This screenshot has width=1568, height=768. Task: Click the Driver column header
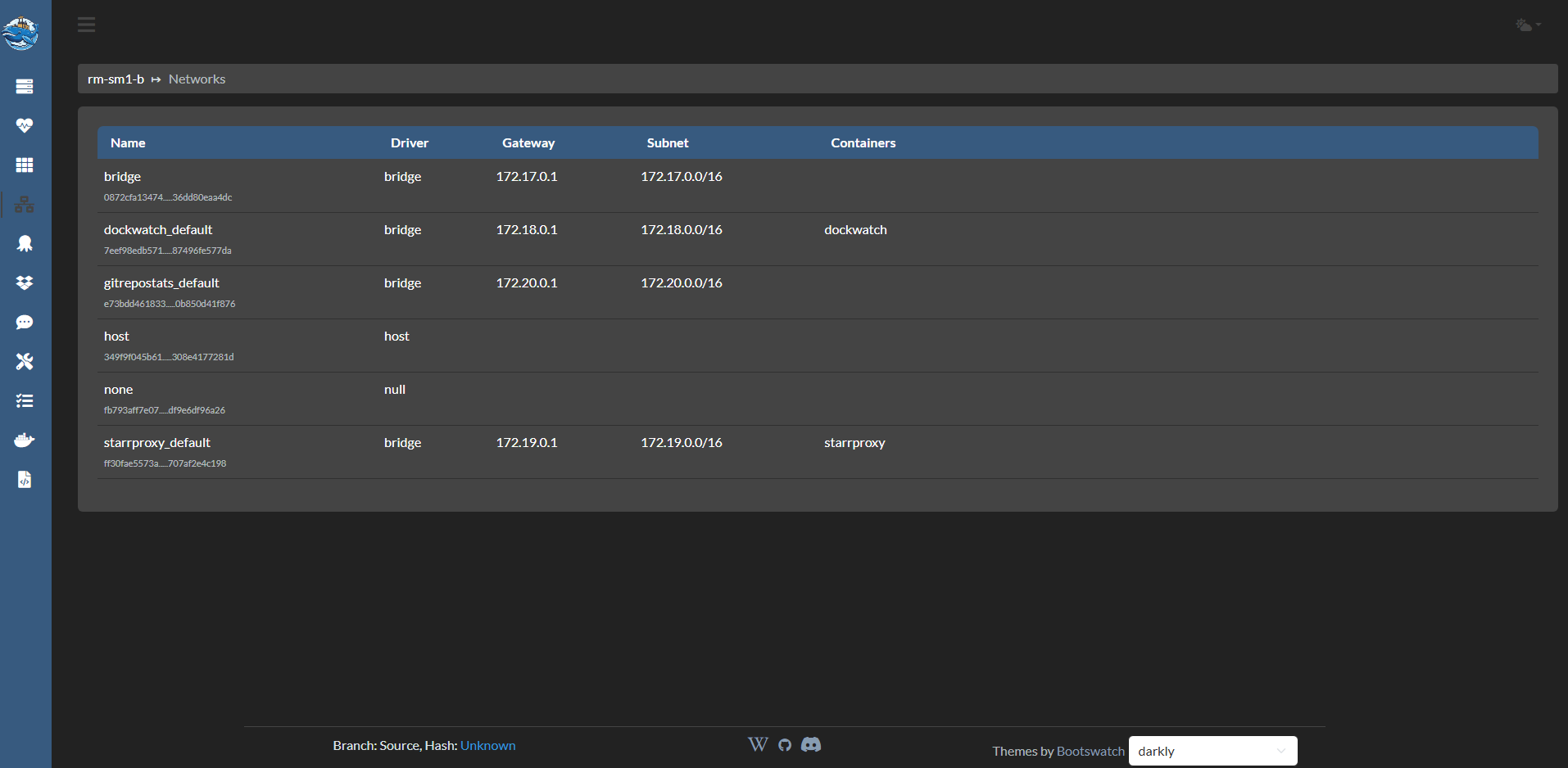click(410, 142)
